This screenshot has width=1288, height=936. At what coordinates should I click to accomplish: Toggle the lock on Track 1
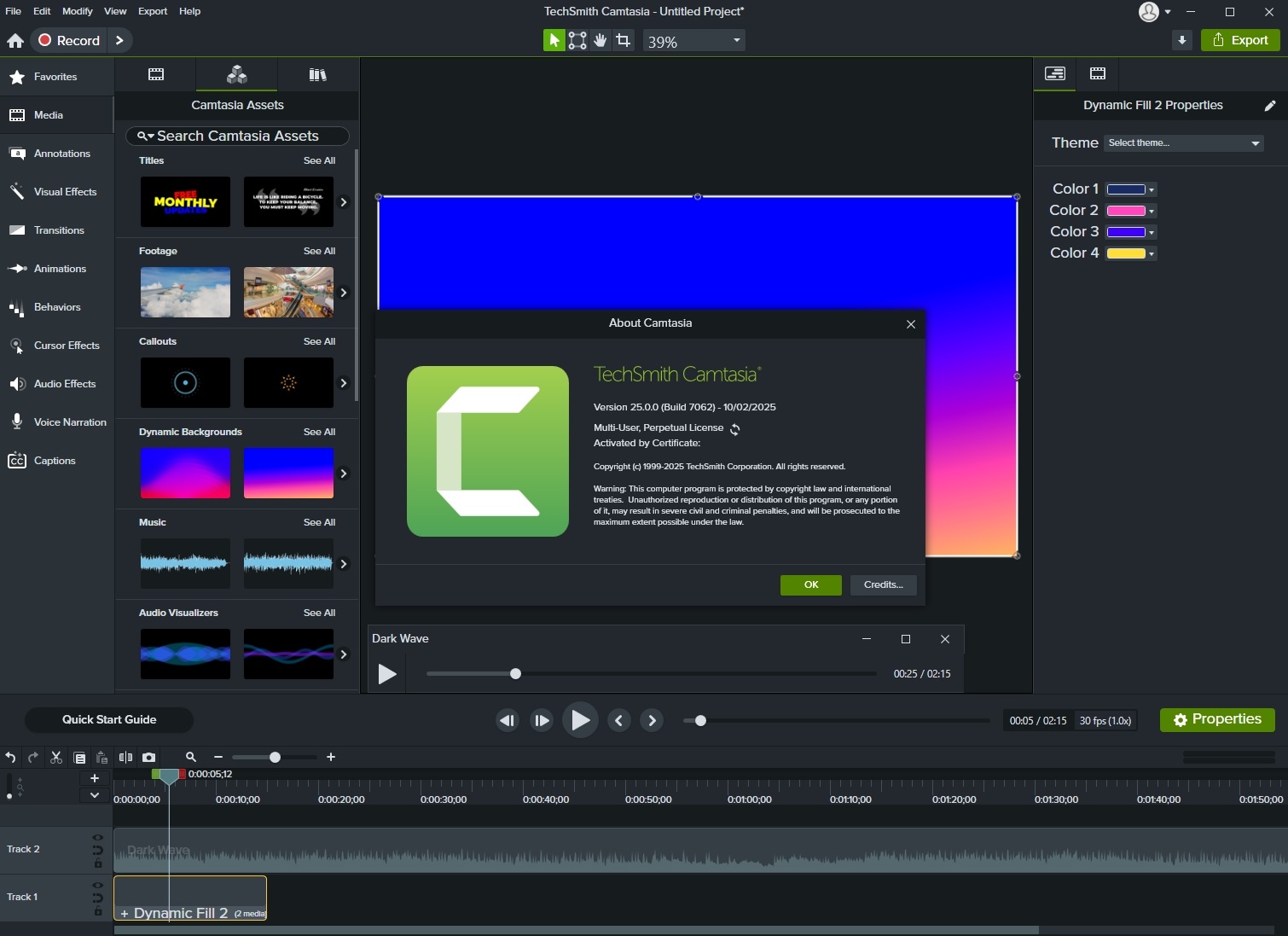pyautogui.click(x=98, y=912)
